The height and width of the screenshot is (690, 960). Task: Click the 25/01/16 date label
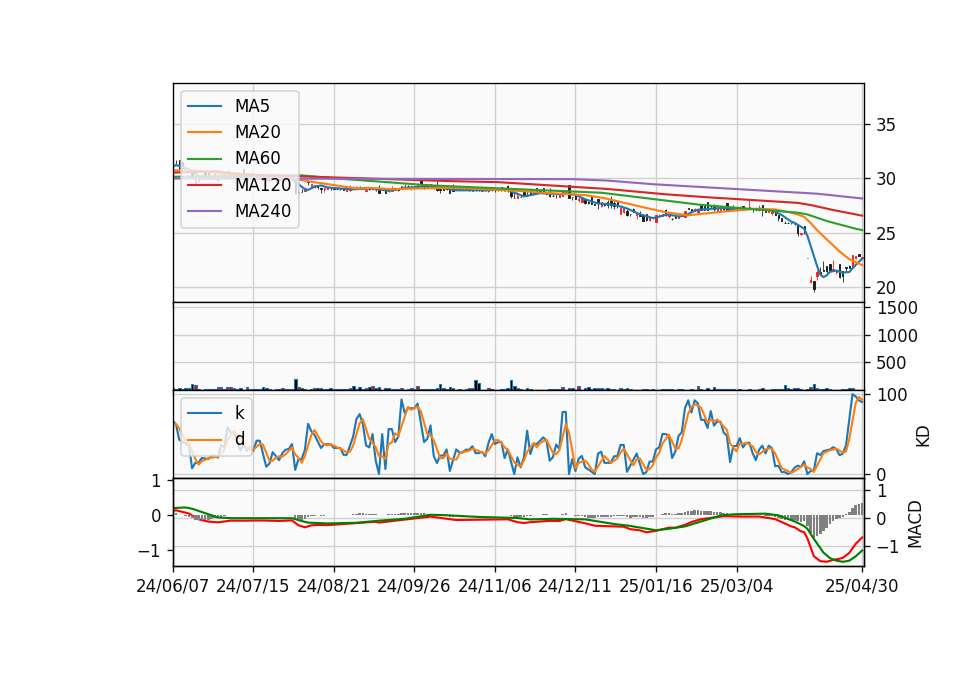coord(656,586)
